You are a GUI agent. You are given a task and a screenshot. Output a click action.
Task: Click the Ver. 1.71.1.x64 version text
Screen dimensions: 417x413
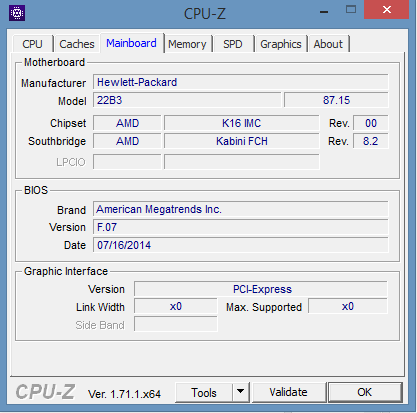[124, 394]
